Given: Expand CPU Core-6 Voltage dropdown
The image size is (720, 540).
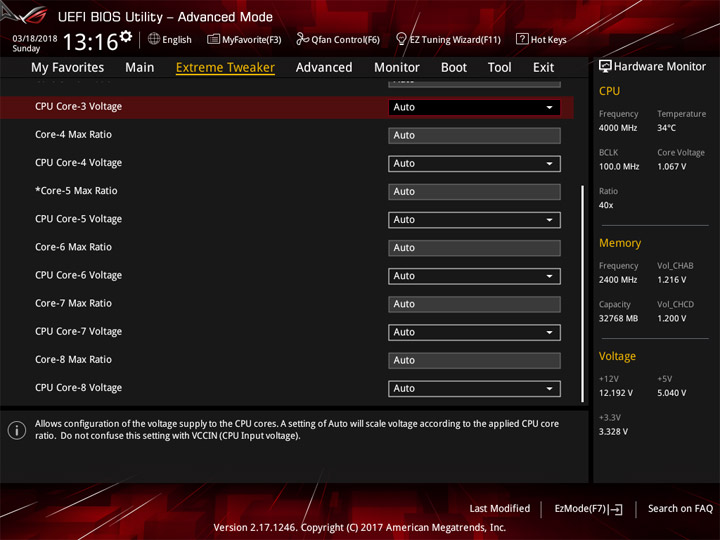Looking at the screenshot, I should [x=474, y=276].
